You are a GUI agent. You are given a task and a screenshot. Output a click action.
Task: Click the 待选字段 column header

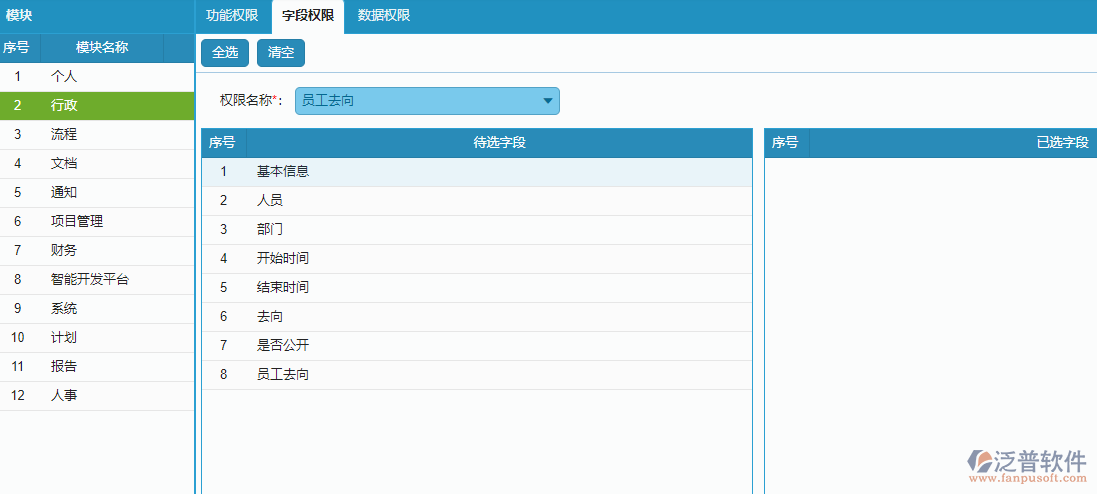(x=500, y=143)
